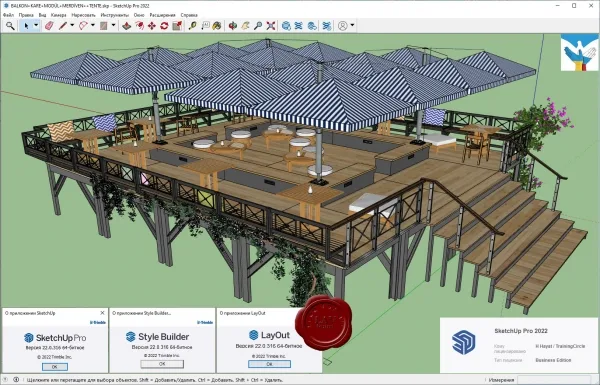Open the Инструменты menu
The height and width of the screenshot is (385, 600).
point(115,15)
